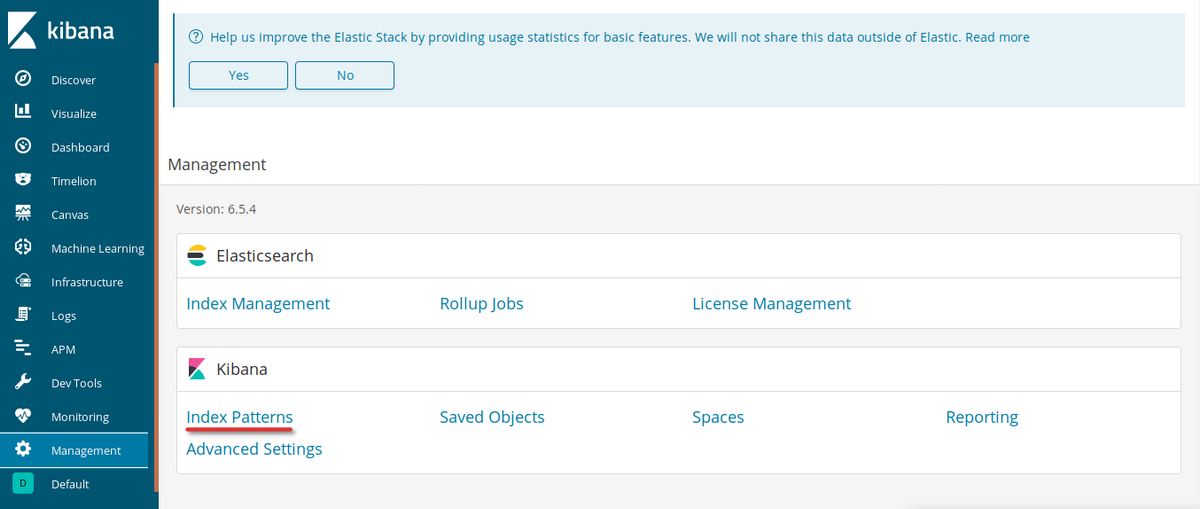
Task: Click the Dashboard gauge icon
Action: (x=23, y=147)
